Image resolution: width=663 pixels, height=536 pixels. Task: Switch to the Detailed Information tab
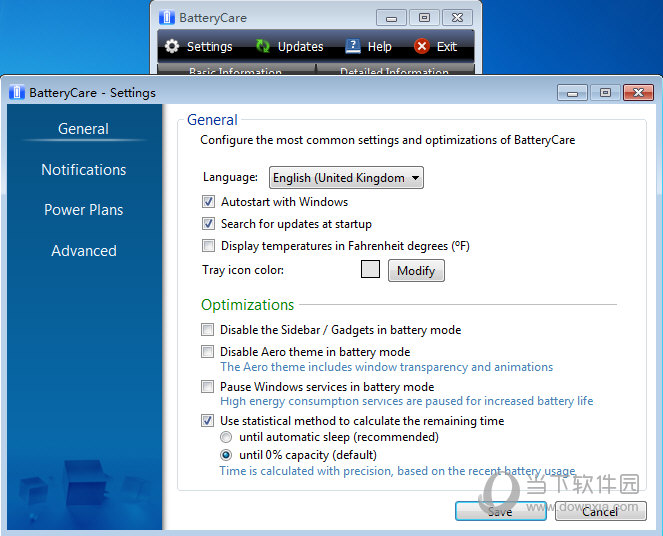coord(395,70)
